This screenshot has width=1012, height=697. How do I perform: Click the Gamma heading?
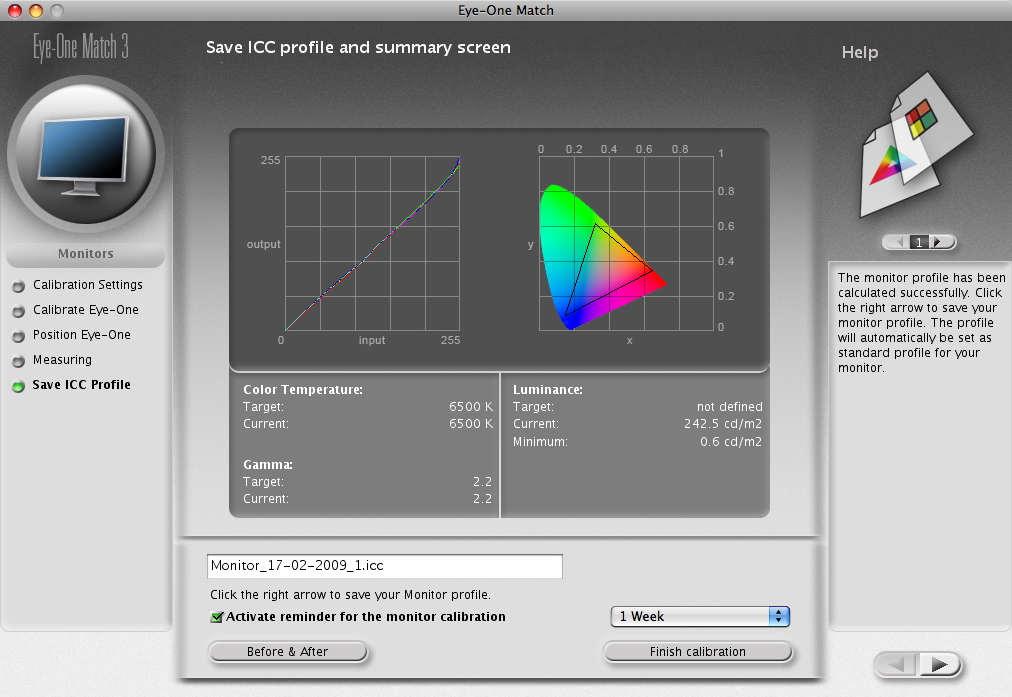click(268, 465)
